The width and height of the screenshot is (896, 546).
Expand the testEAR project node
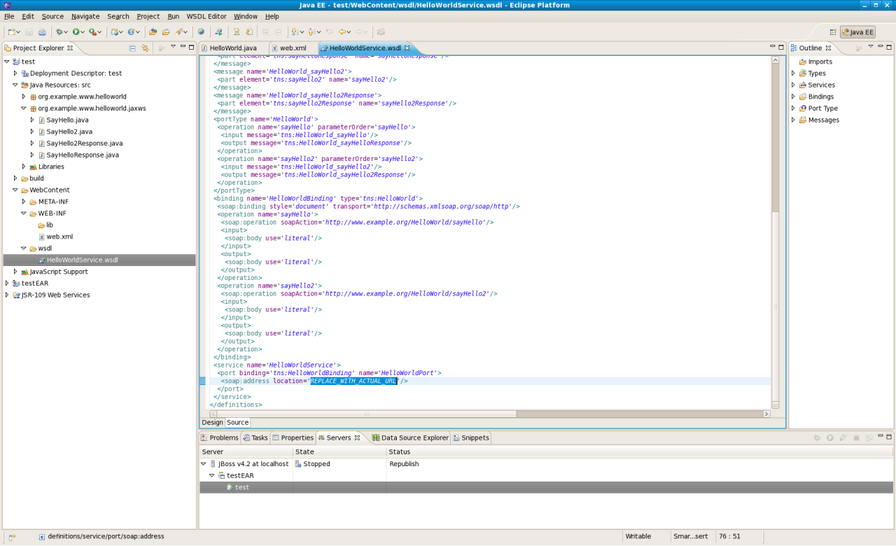[7, 283]
